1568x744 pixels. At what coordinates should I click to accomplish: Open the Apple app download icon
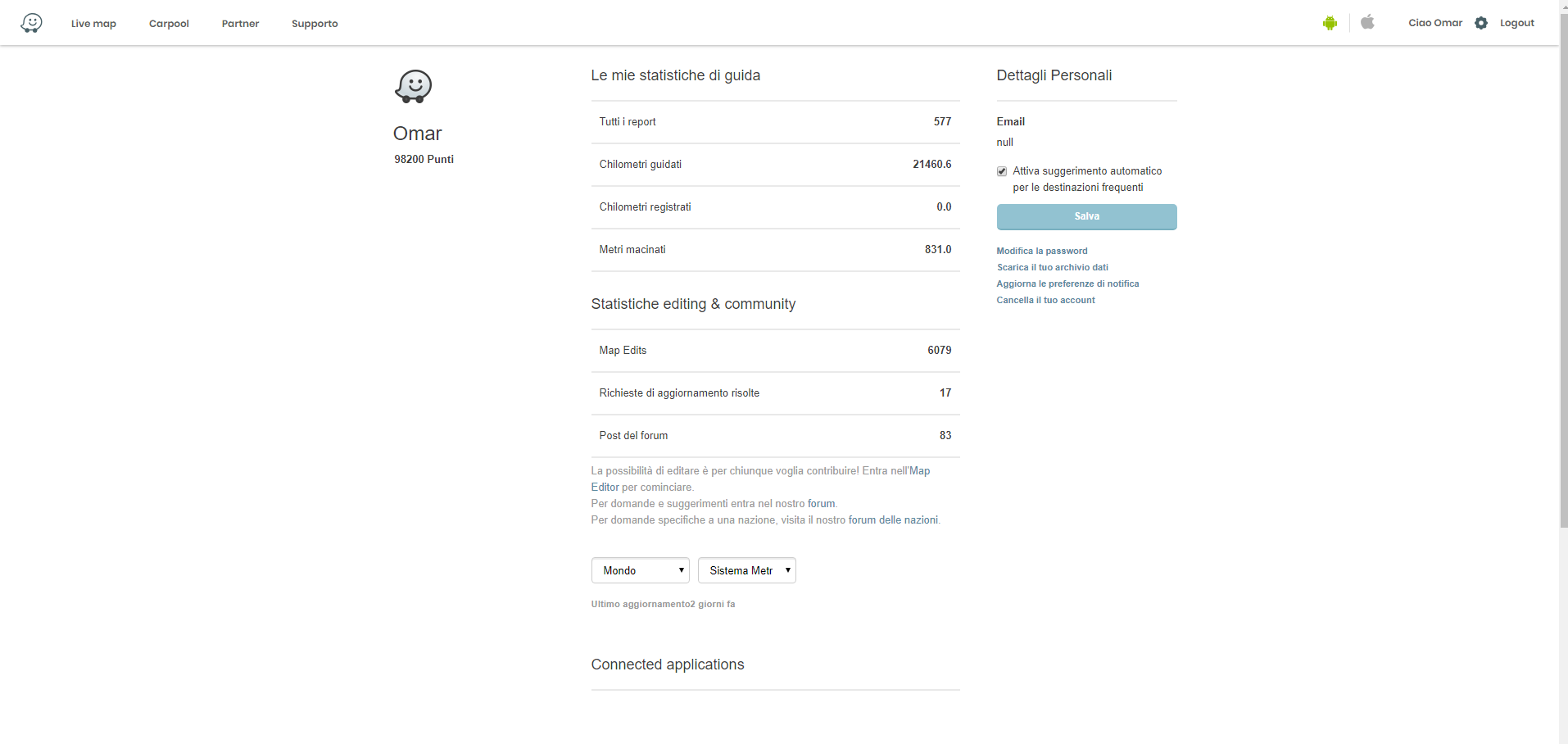click(1367, 22)
